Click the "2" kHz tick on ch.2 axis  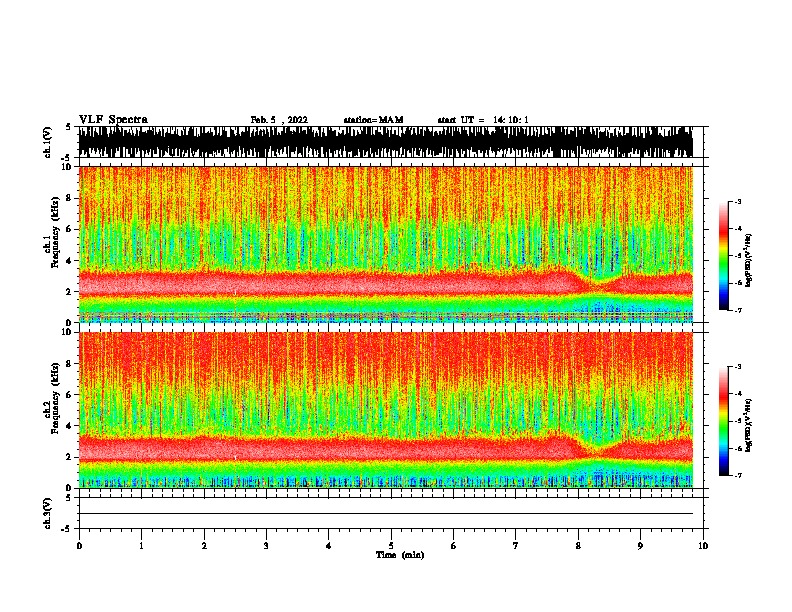70,457
